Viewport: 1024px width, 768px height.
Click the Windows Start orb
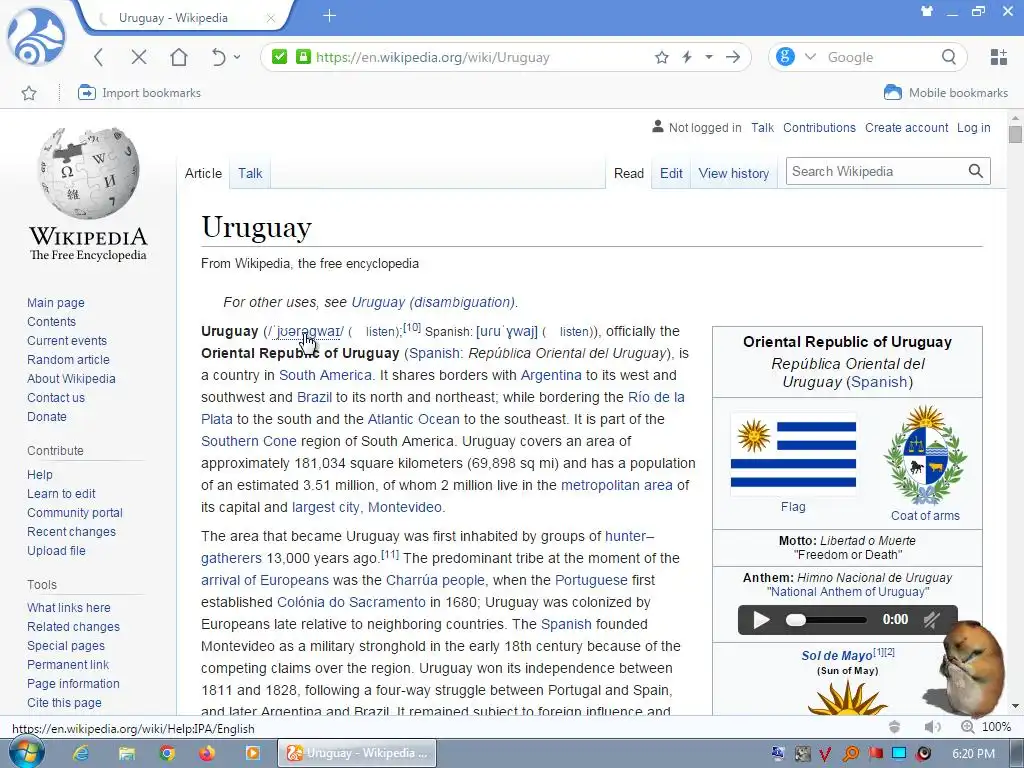26,753
